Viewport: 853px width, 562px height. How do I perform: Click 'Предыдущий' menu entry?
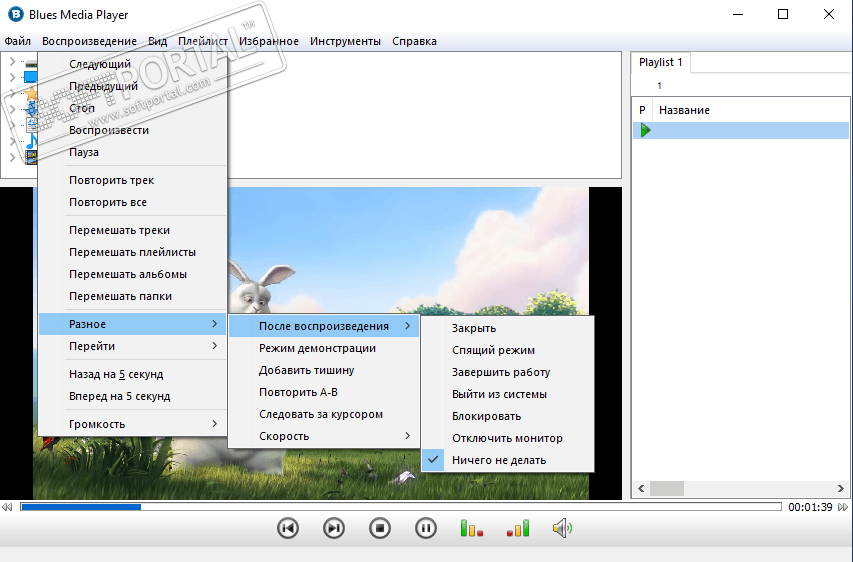coord(133,86)
